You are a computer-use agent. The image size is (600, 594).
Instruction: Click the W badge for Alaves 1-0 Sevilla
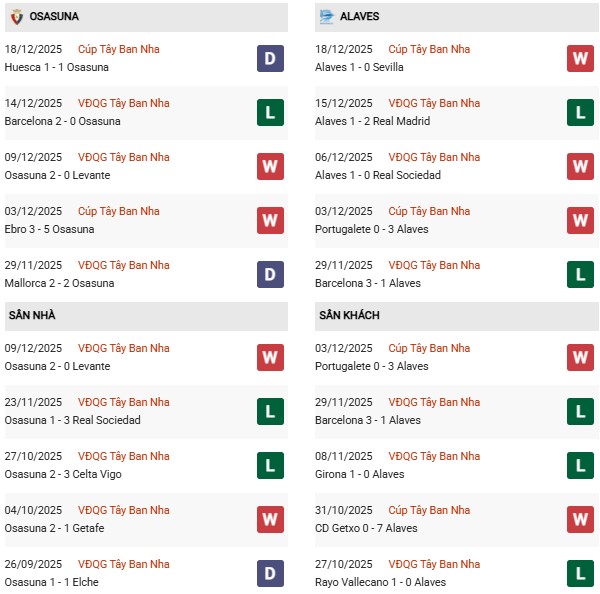click(580, 59)
